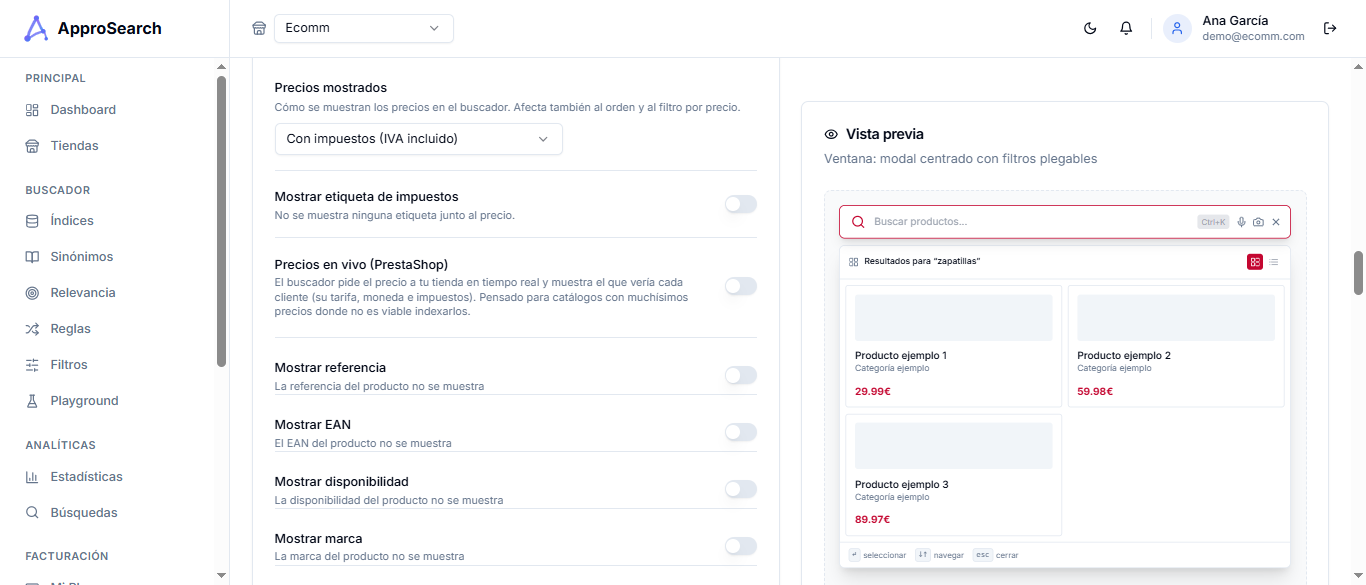Click the X icon in preview search bar
The image size is (1366, 585).
tap(1276, 222)
